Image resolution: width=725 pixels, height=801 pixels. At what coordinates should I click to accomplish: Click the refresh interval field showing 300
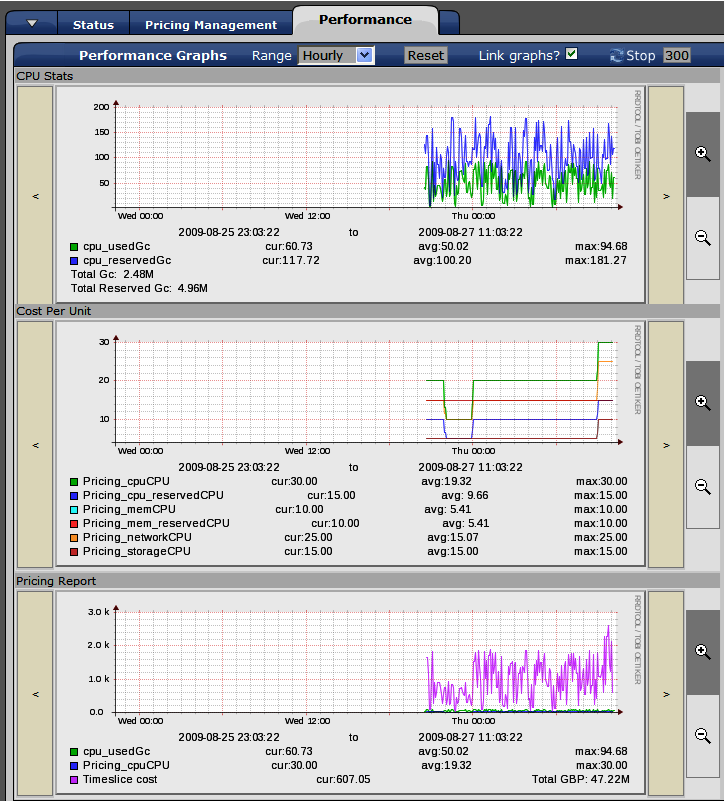click(x=677, y=56)
